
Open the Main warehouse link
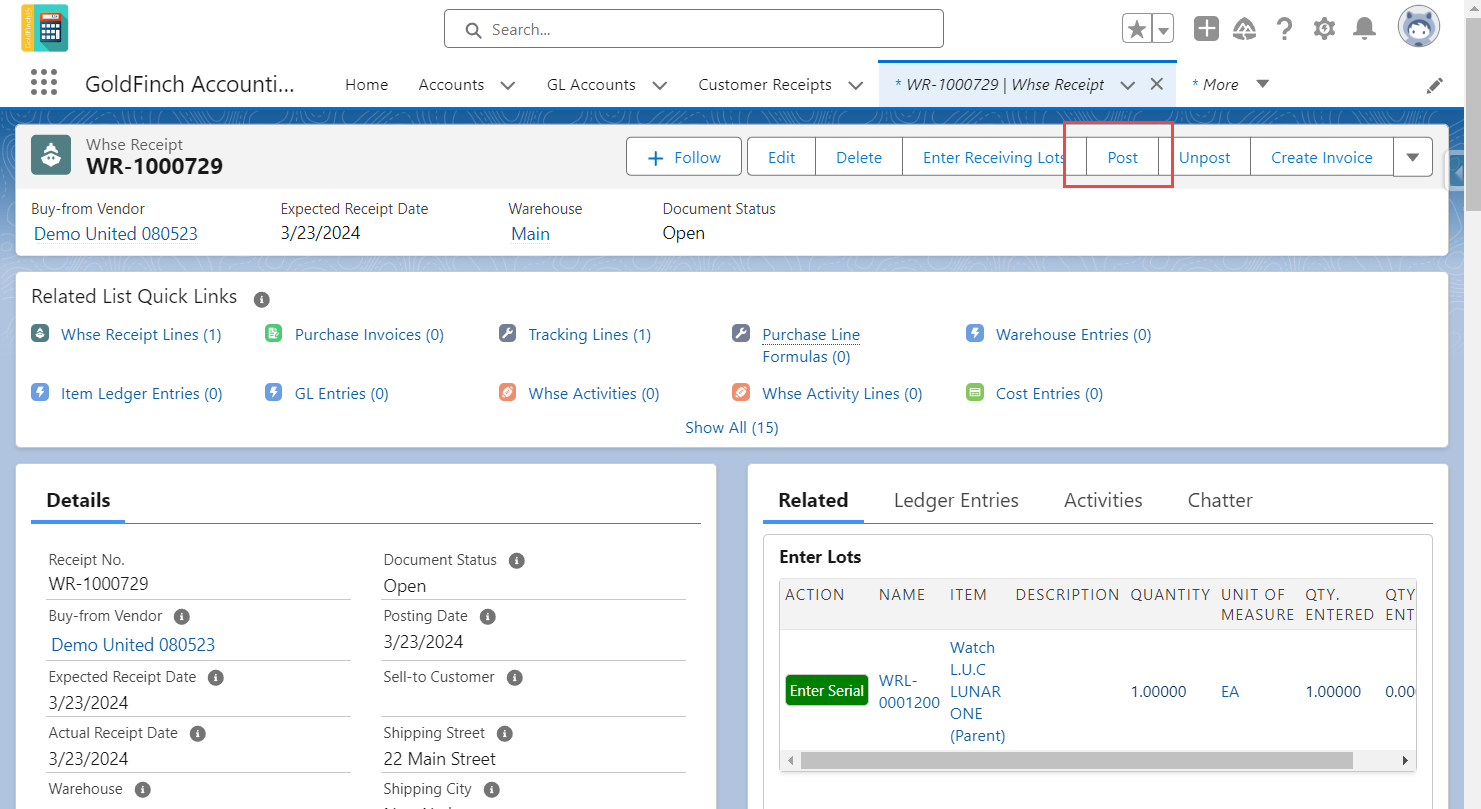530,234
